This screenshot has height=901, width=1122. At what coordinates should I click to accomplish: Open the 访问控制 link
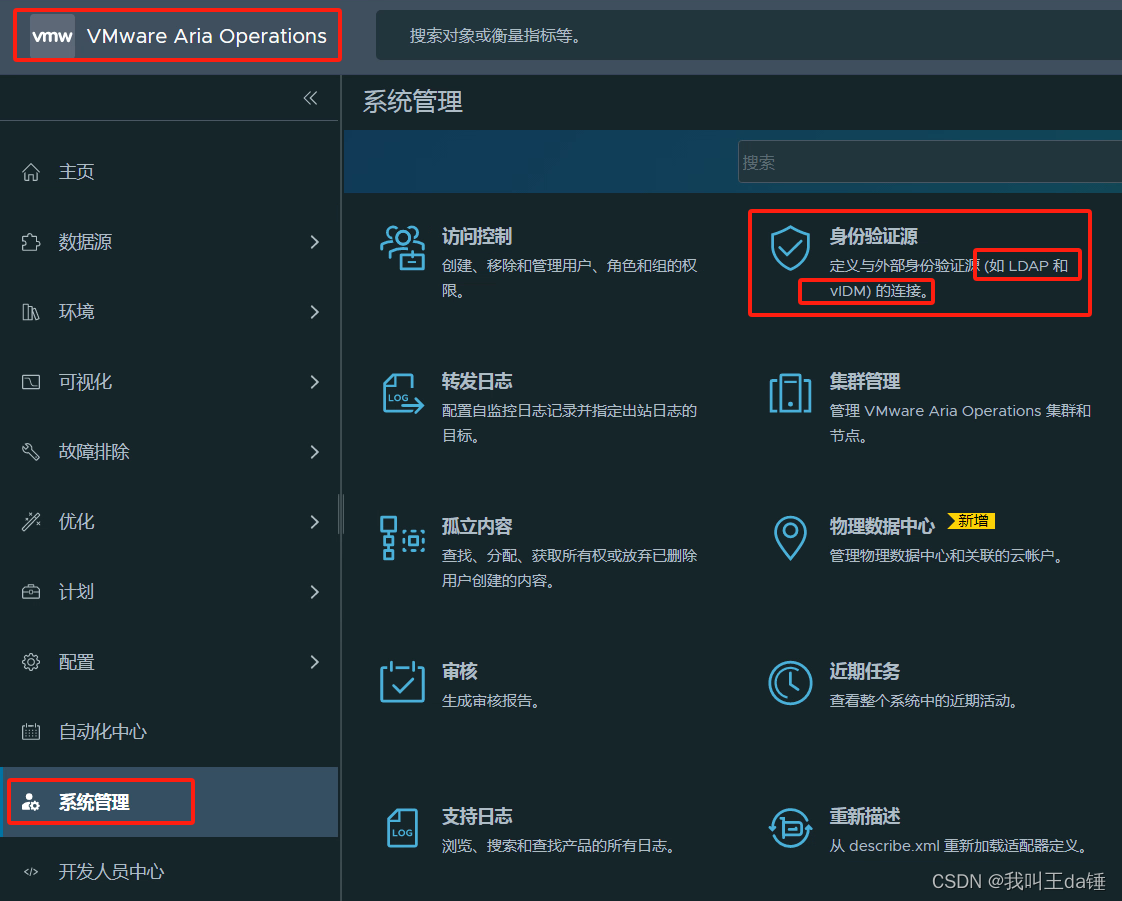[x=477, y=236]
